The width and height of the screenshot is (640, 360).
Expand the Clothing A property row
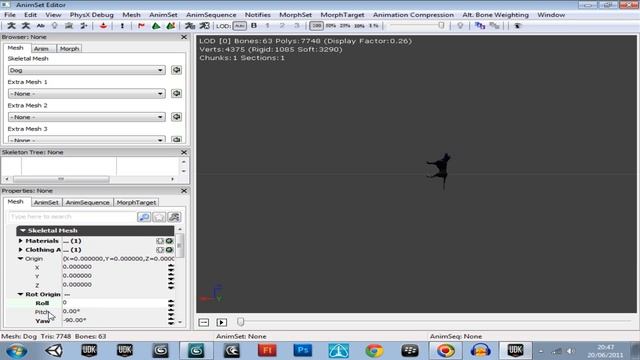point(20,250)
